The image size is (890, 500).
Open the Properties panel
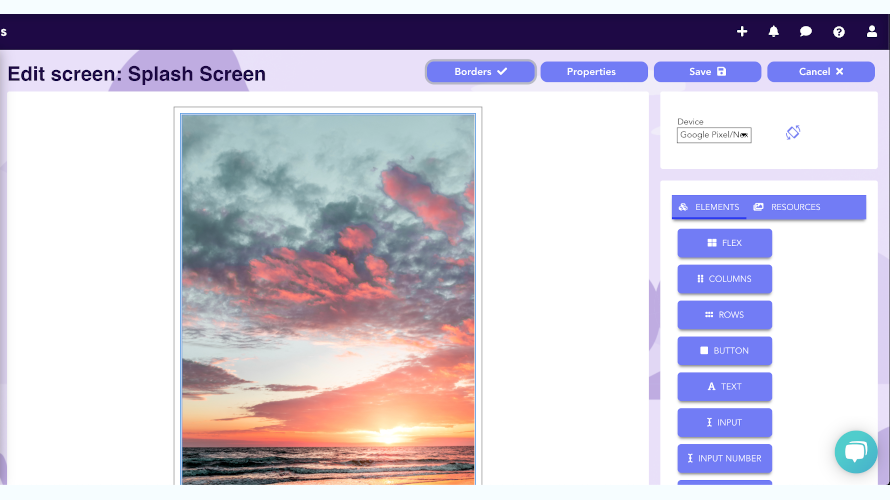point(594,72)
